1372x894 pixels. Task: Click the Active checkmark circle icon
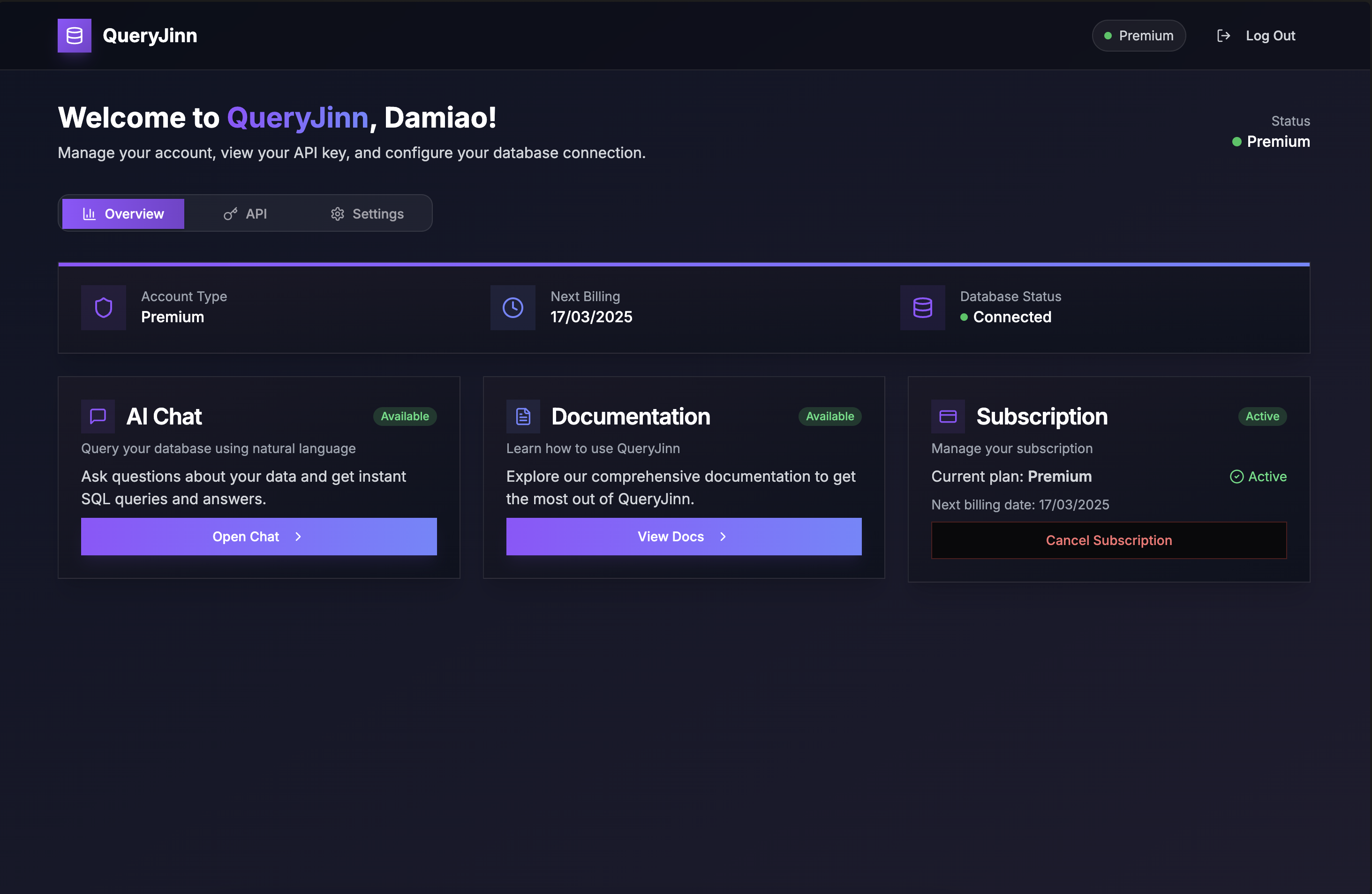[x=1236, y=477]
